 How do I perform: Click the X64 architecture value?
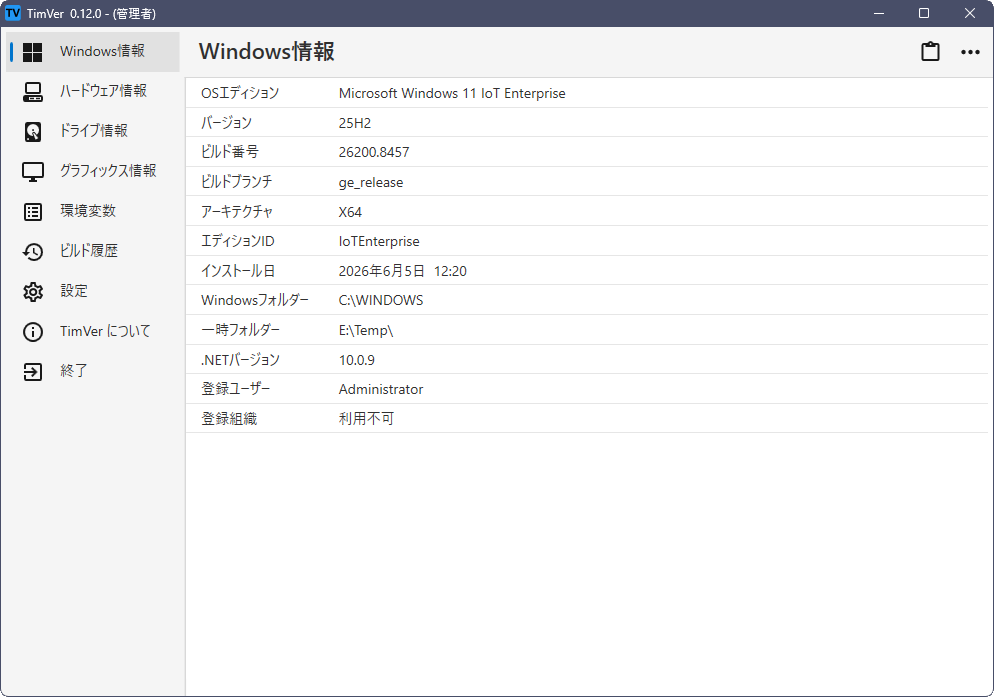(350, 212)
